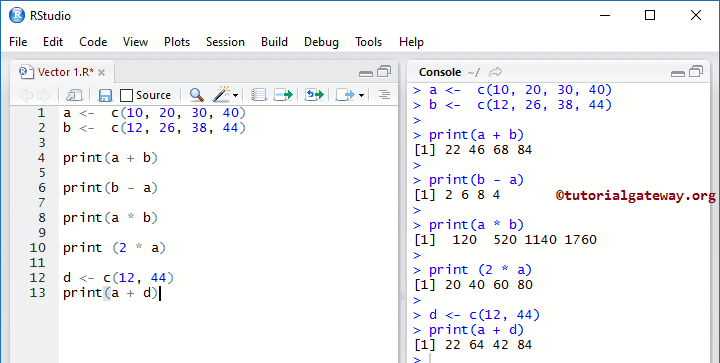
Task: Click console output '[1] 22 46 68 84'
Action: (473, 150)
